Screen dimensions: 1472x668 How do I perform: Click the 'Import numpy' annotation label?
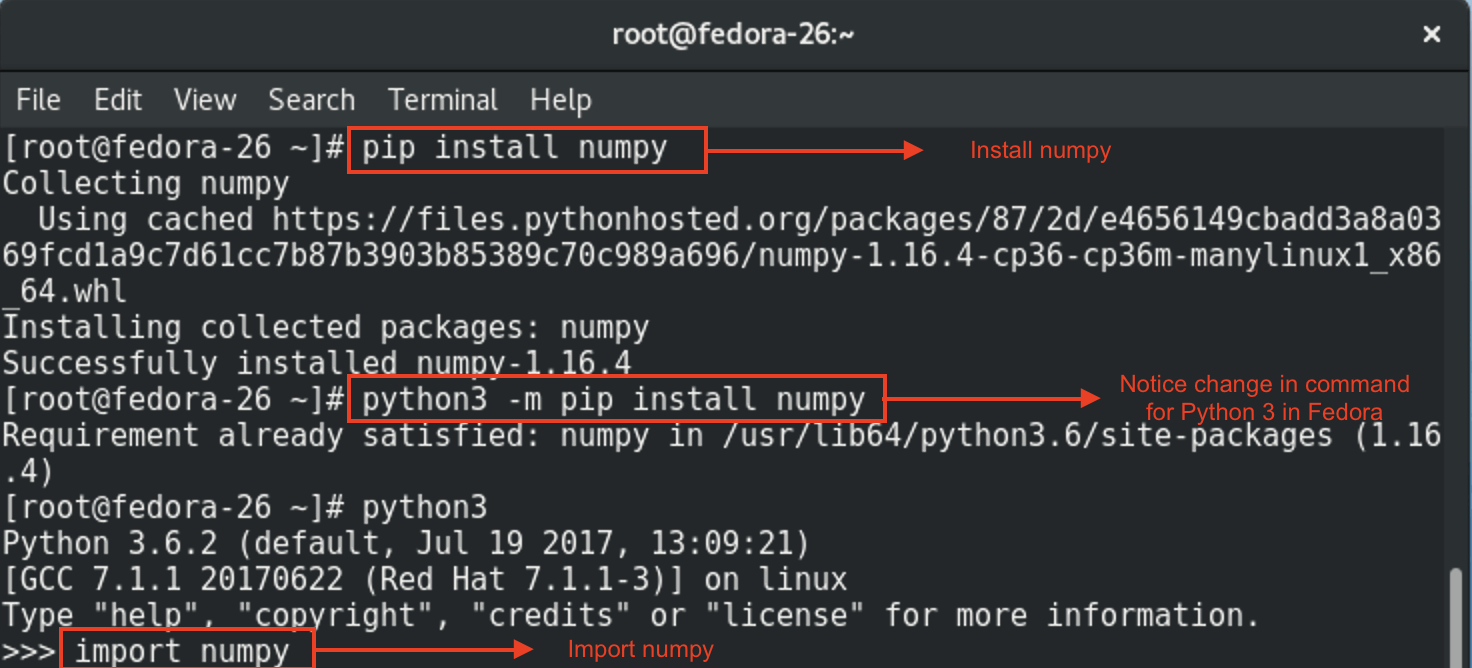point(640,649)
